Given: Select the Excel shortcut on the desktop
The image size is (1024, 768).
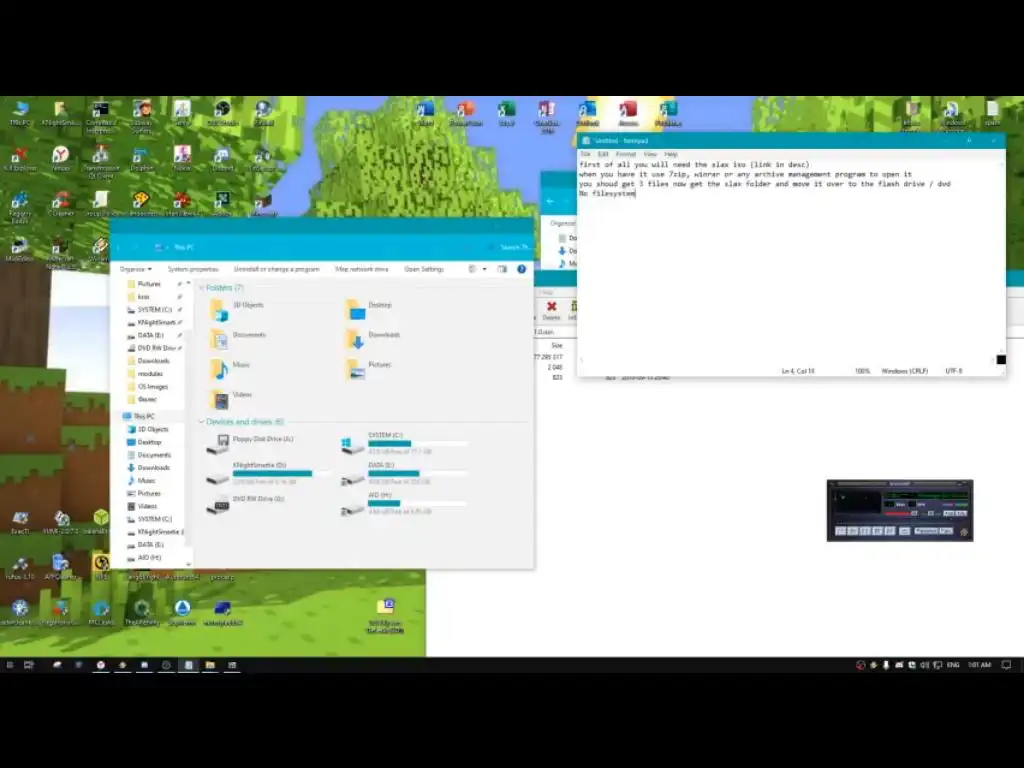Looking at the screenshot, I should click(507, 113).
